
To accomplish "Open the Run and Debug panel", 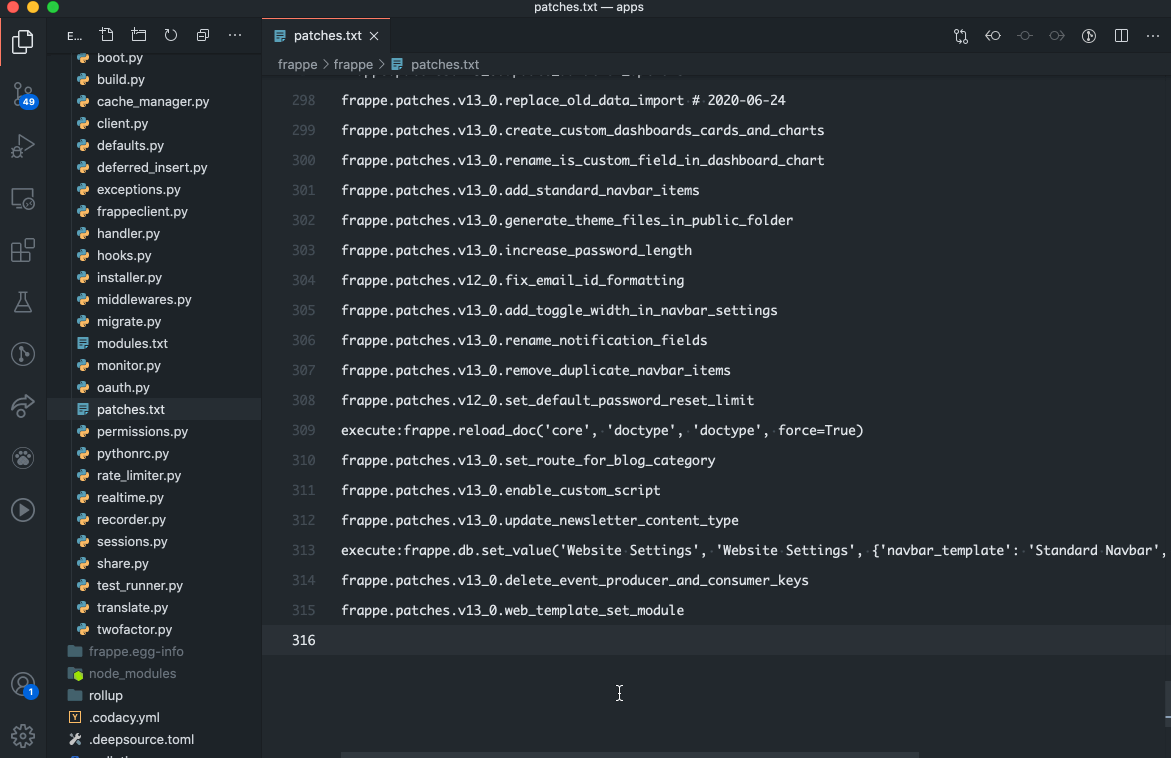I will click(22, 147).
